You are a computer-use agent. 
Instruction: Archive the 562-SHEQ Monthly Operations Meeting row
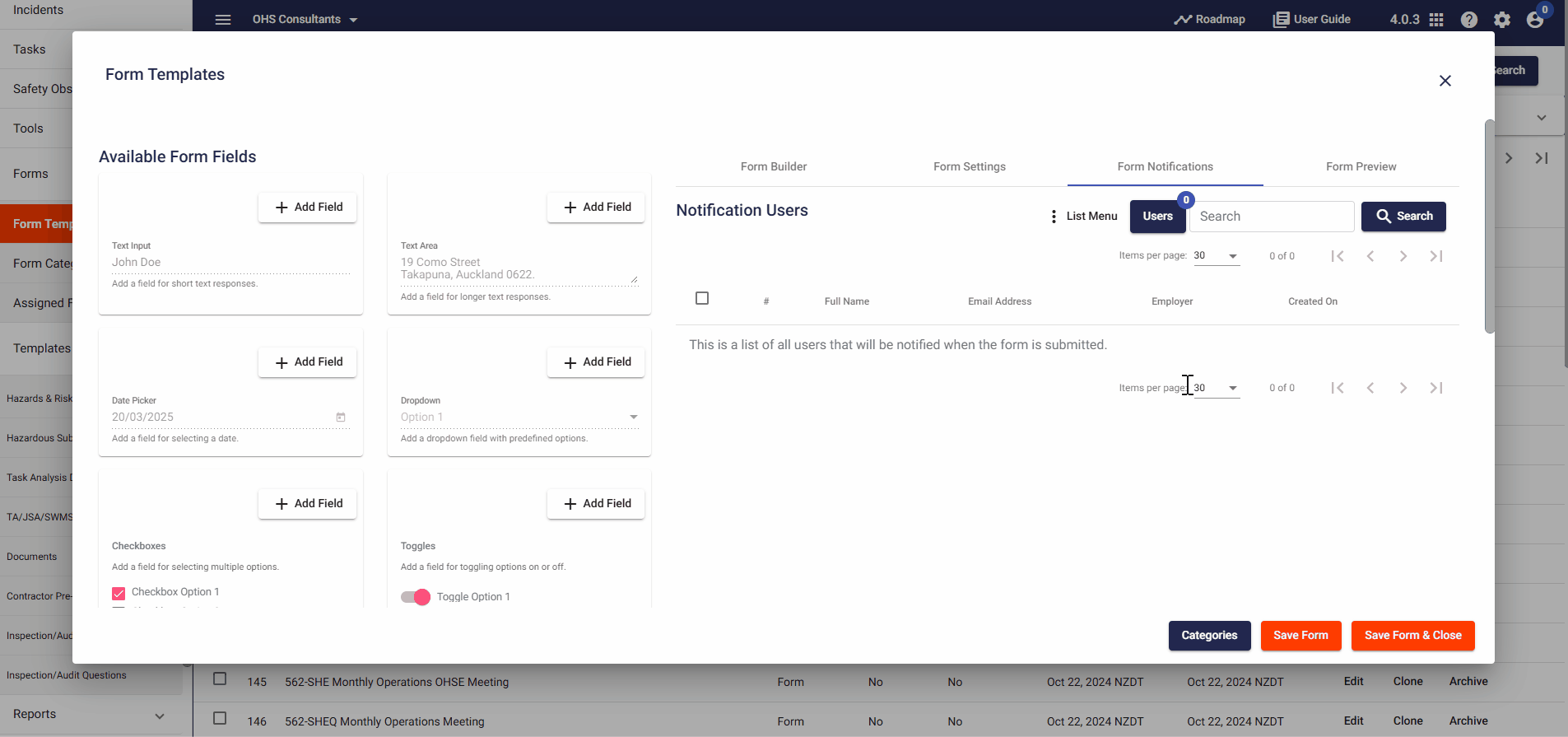coord(1468,721)
